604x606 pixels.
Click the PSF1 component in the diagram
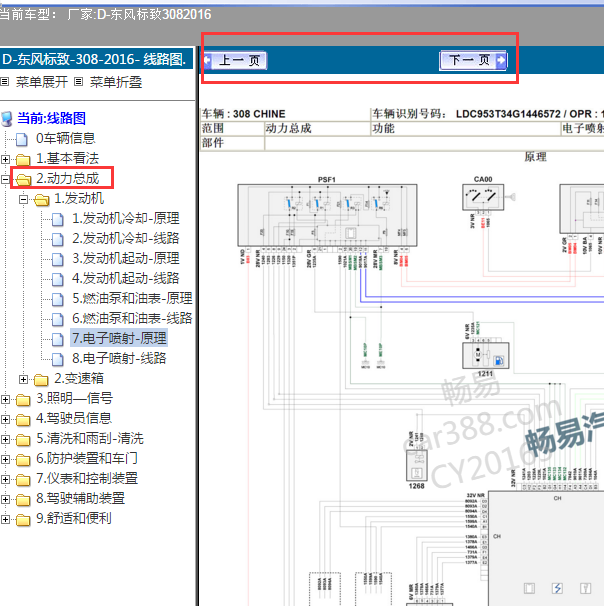click(x=327, y=215)
